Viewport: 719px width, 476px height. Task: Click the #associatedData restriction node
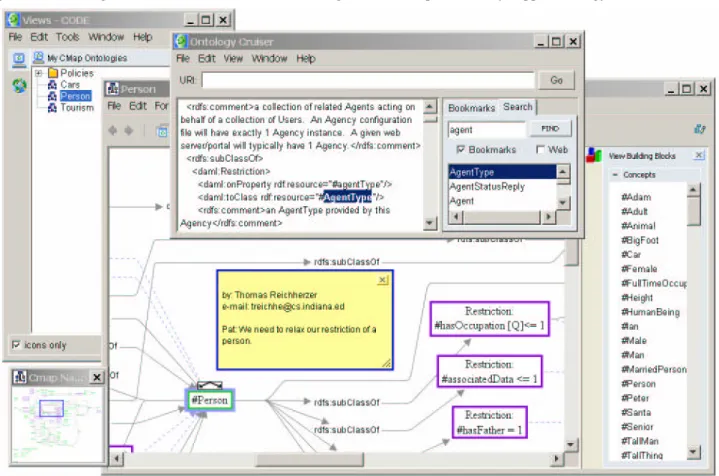point(489,371)
